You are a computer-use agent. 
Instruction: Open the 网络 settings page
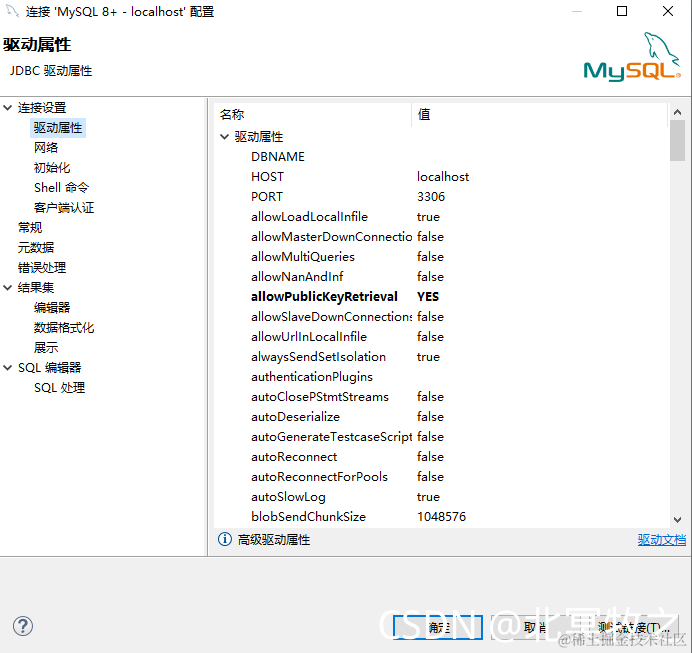tap(46, 147)
